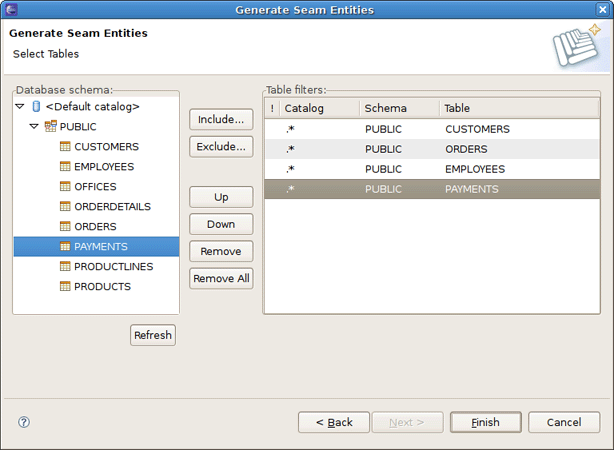Collapse the Default catalog tree node

pyautogui.click(x=20, y=107)
